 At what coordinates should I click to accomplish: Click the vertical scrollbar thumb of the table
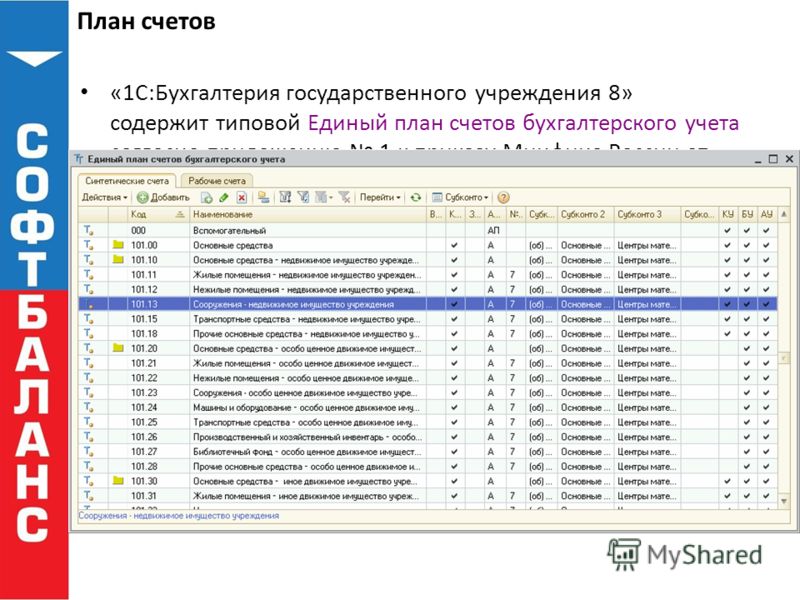(x=784, y=358)
